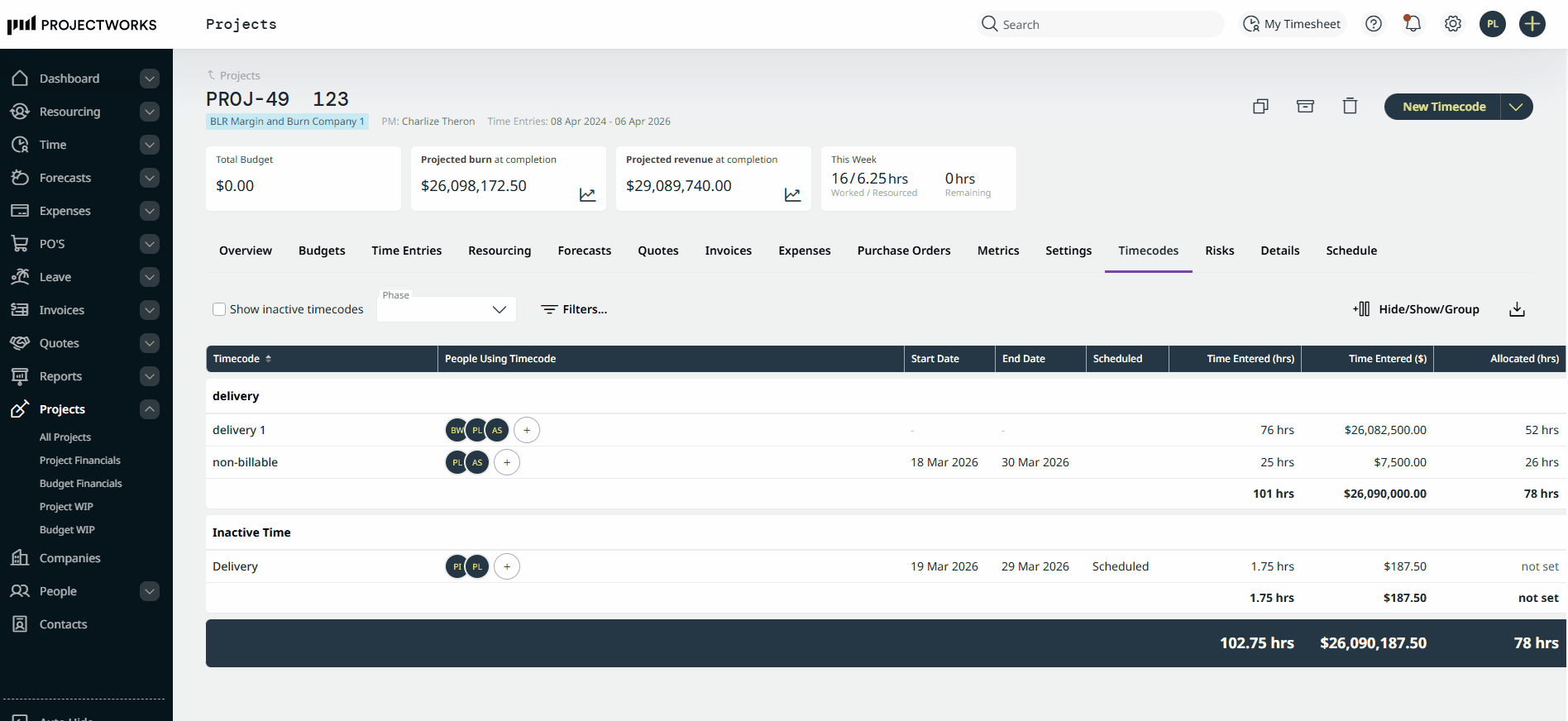Image resolution: width=1568 pixels, height=721 pixels.
Task: Switch to the Budgets tab
Action: pos(322,251)
